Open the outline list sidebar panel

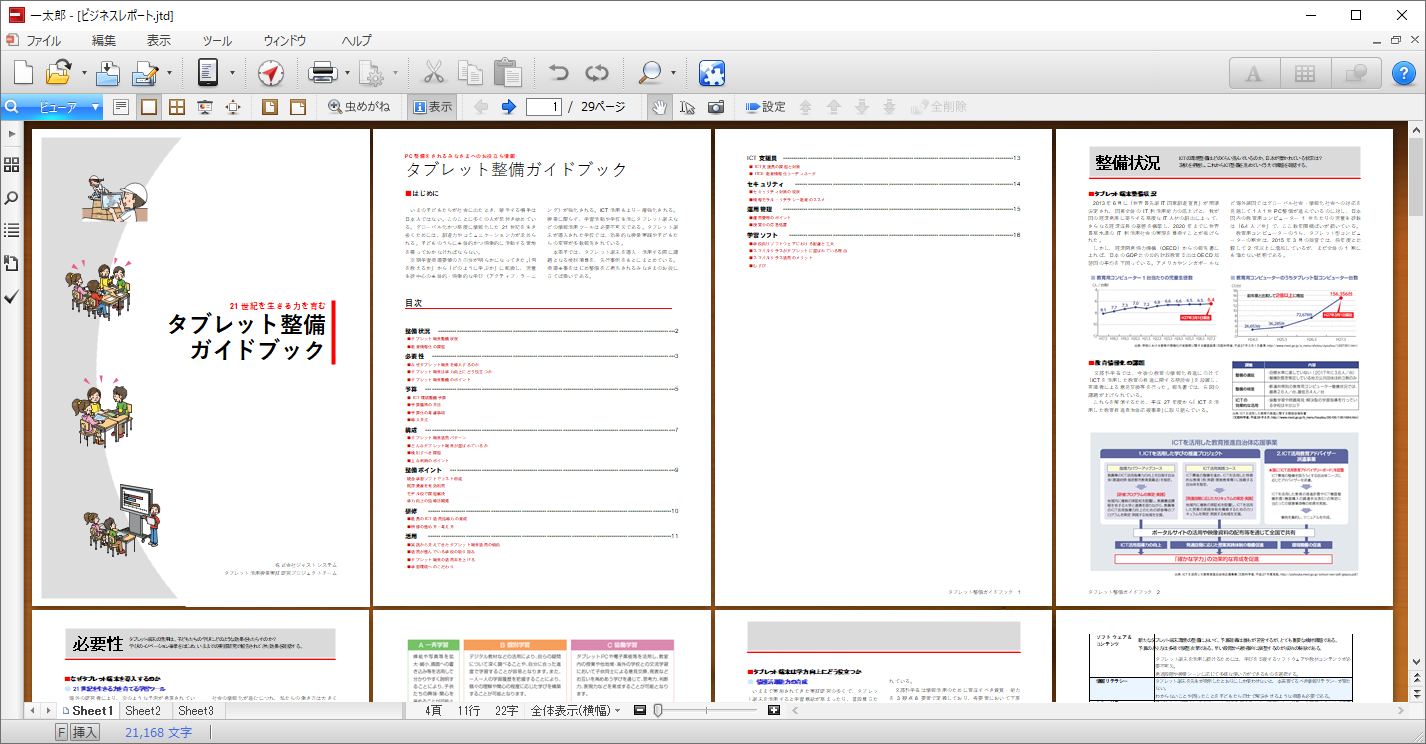12,230
